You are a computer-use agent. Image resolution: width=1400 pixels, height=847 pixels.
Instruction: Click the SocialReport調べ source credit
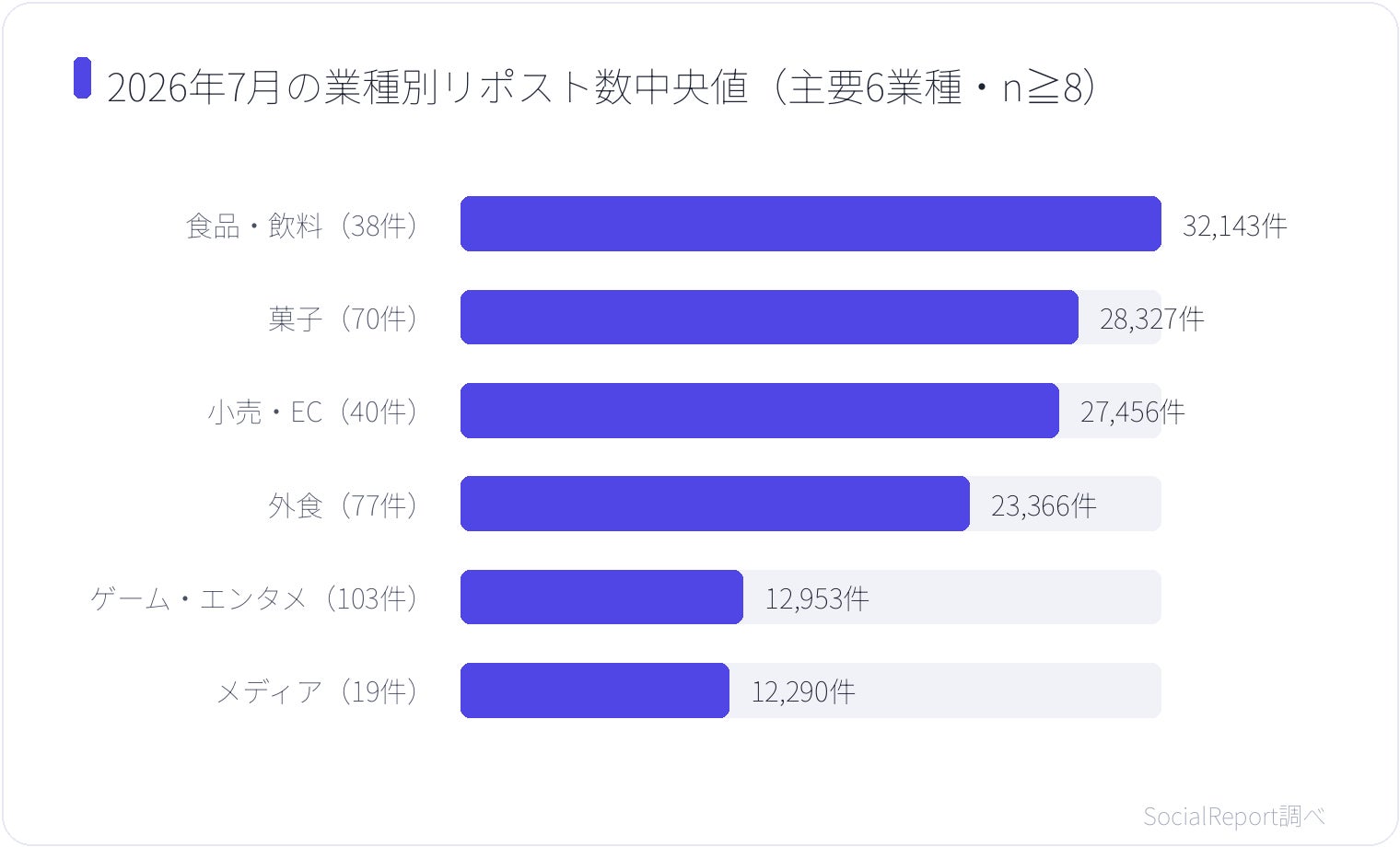coord(1234,816)
